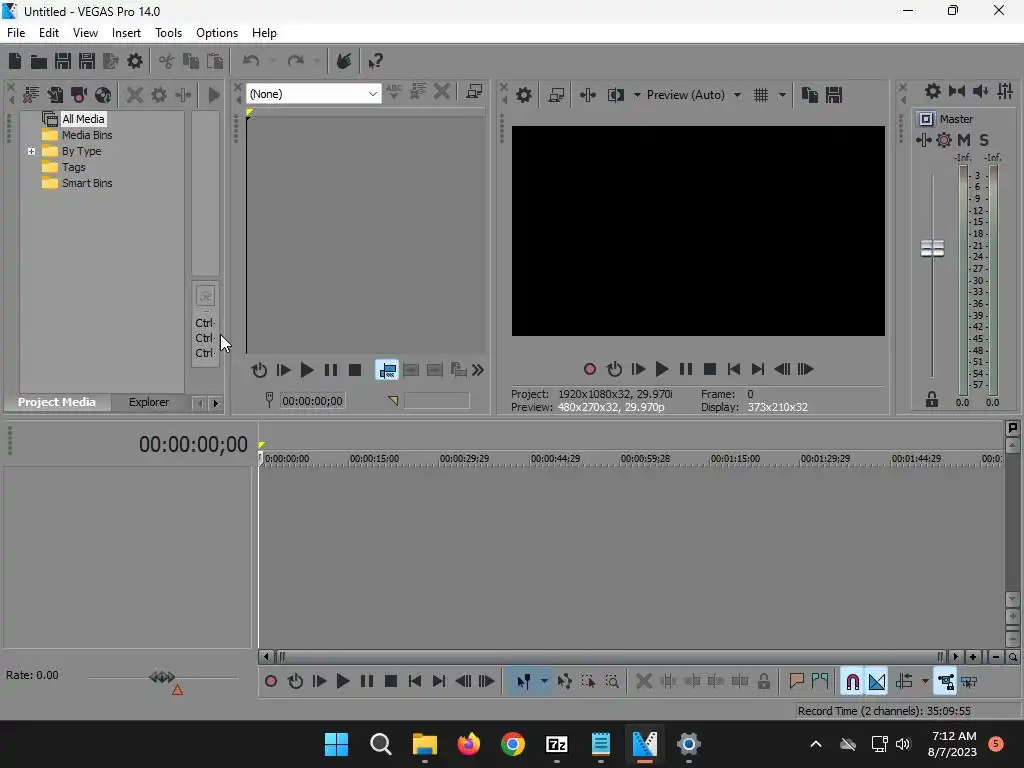
Task: Insert a region with the Region icon
Action: click(820, 682)
